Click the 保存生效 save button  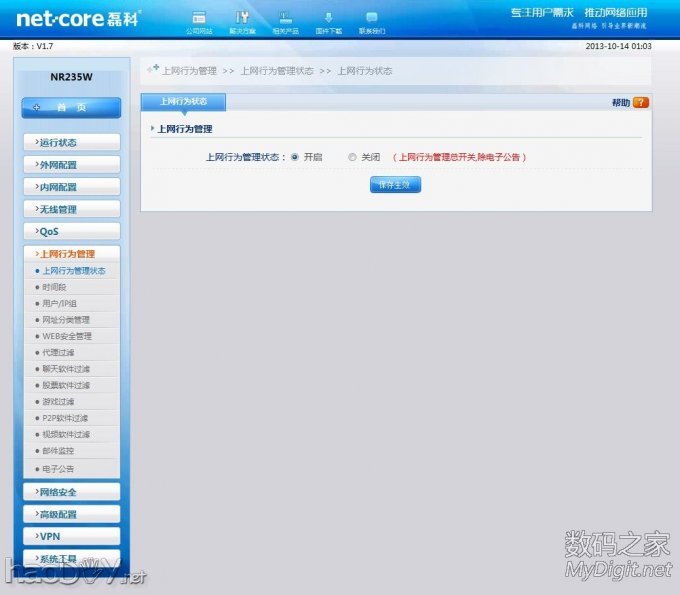coord(395,185)
